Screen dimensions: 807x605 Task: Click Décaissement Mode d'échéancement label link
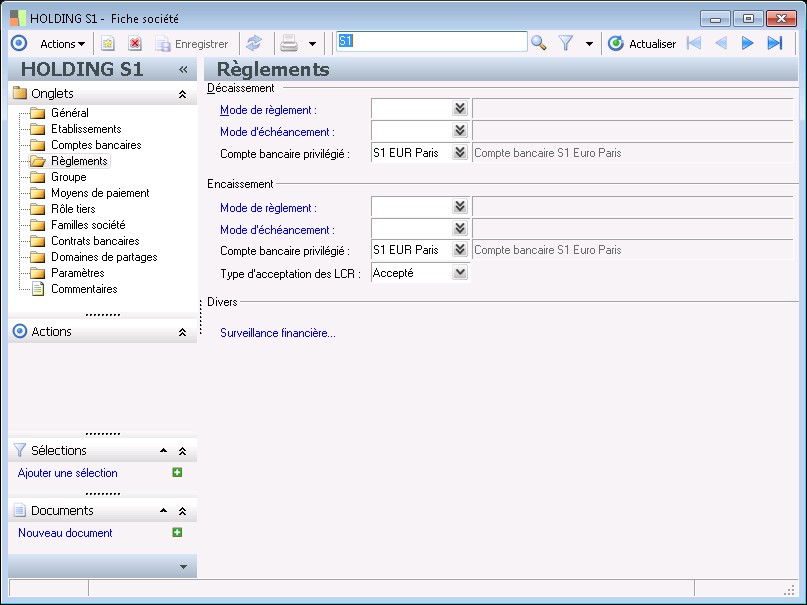277,132
